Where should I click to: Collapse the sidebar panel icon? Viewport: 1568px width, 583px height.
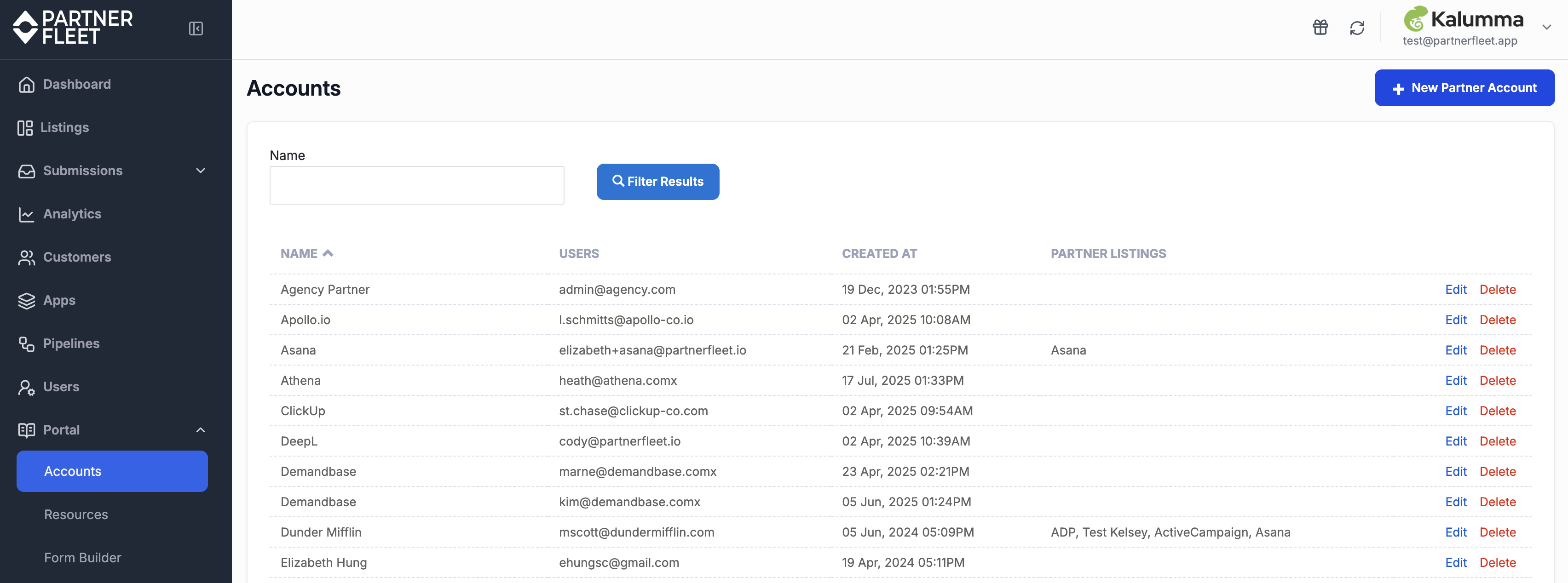click(196, 29)
